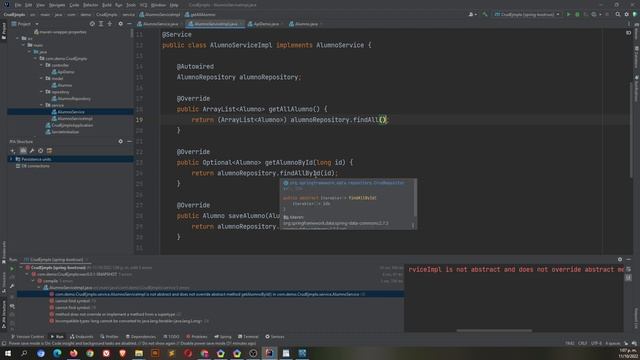Viewport: 640px width, 360px height.
Task: Open the Build menu
Action: [x=107, y=5]
